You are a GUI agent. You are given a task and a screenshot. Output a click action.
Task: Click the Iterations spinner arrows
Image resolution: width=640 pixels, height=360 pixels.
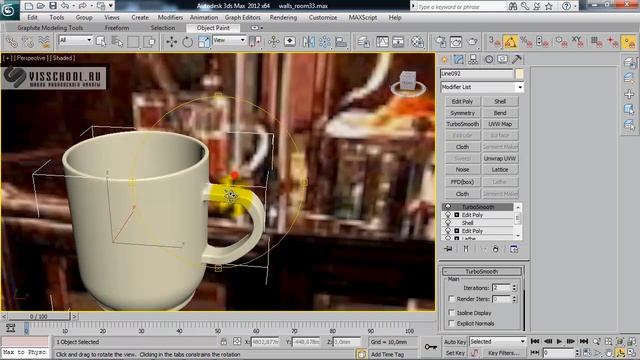[514, 288]
